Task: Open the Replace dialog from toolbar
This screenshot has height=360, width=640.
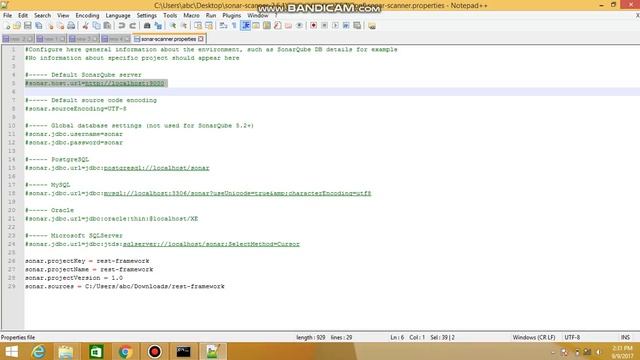Action: pos(158,26)
